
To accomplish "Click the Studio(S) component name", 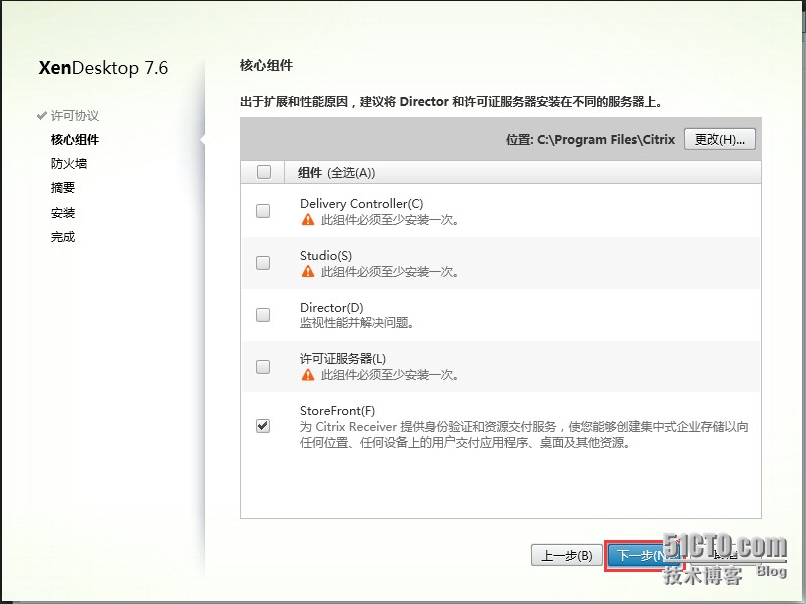I will (326, 255).
